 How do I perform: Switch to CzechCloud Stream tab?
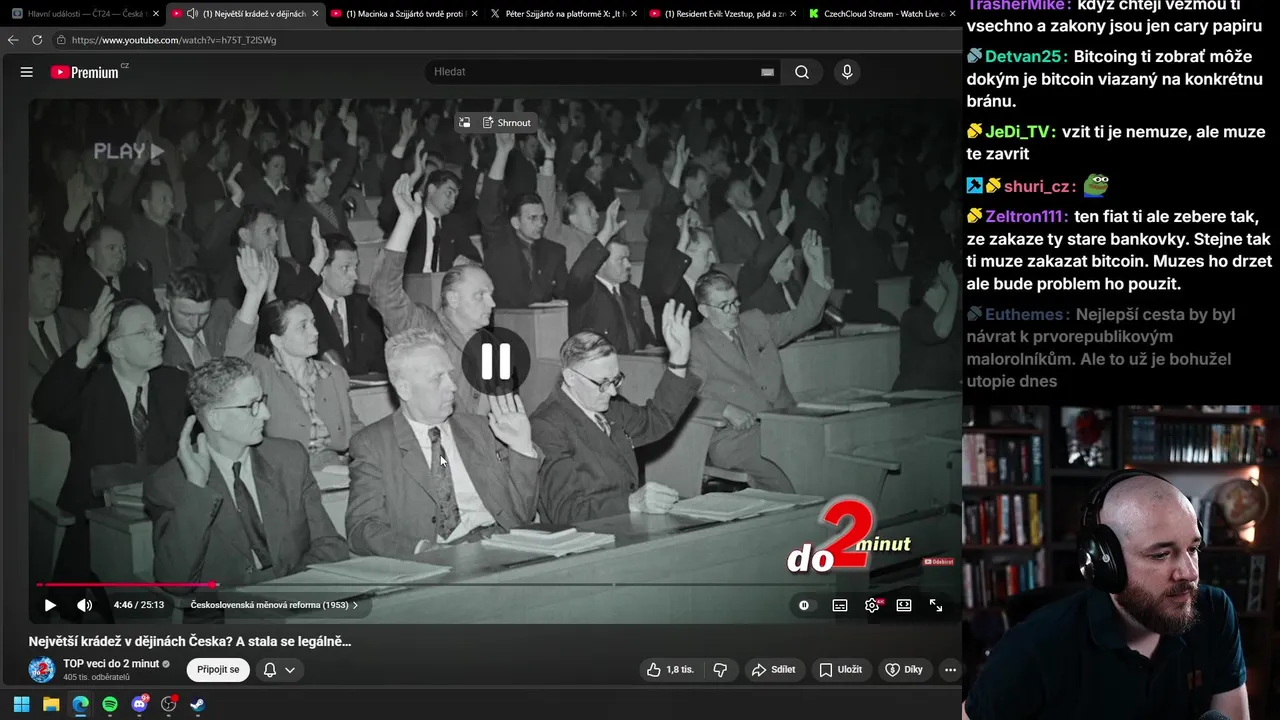coord(880,13)
